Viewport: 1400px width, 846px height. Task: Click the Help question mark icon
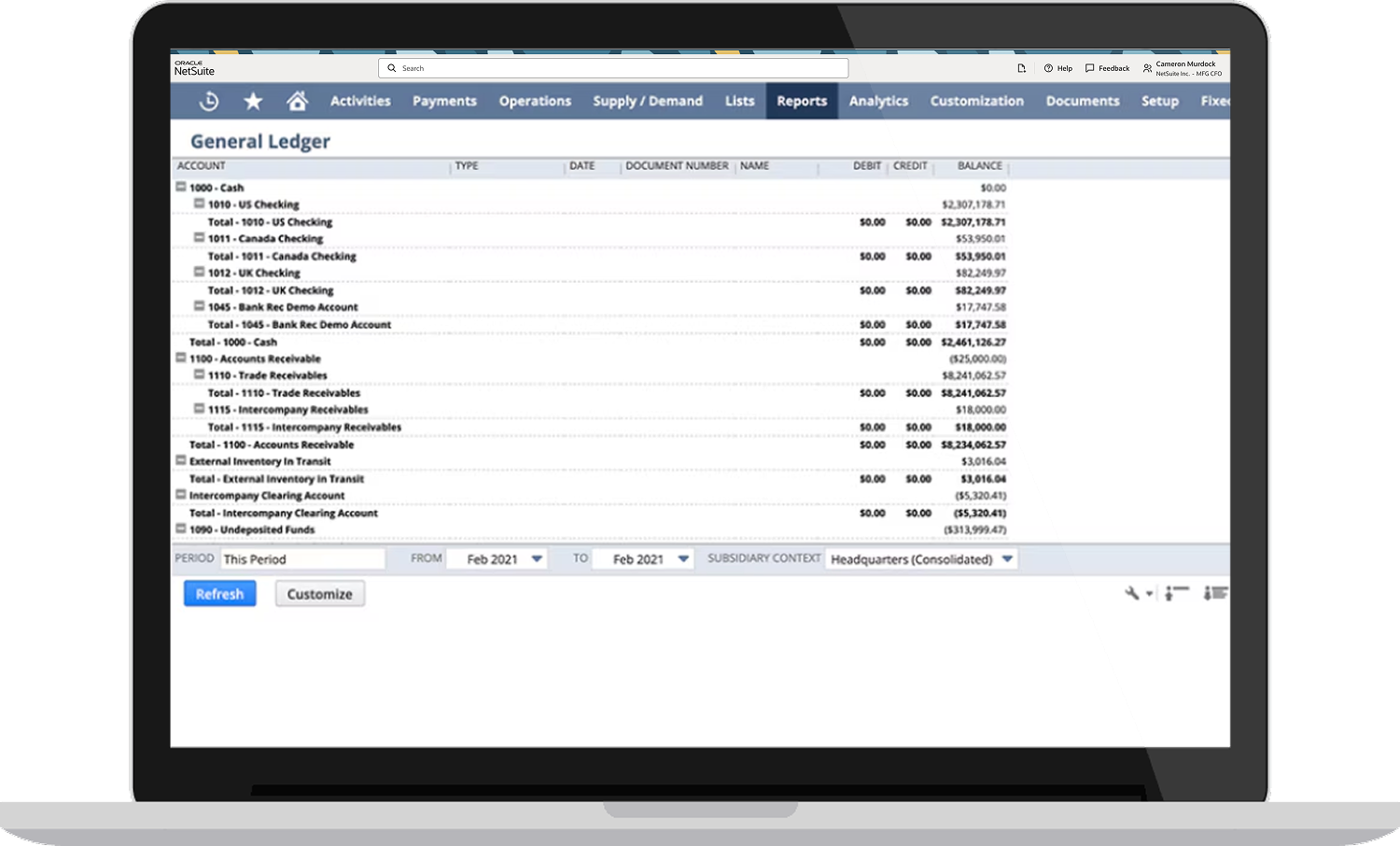click(1048, 68)
